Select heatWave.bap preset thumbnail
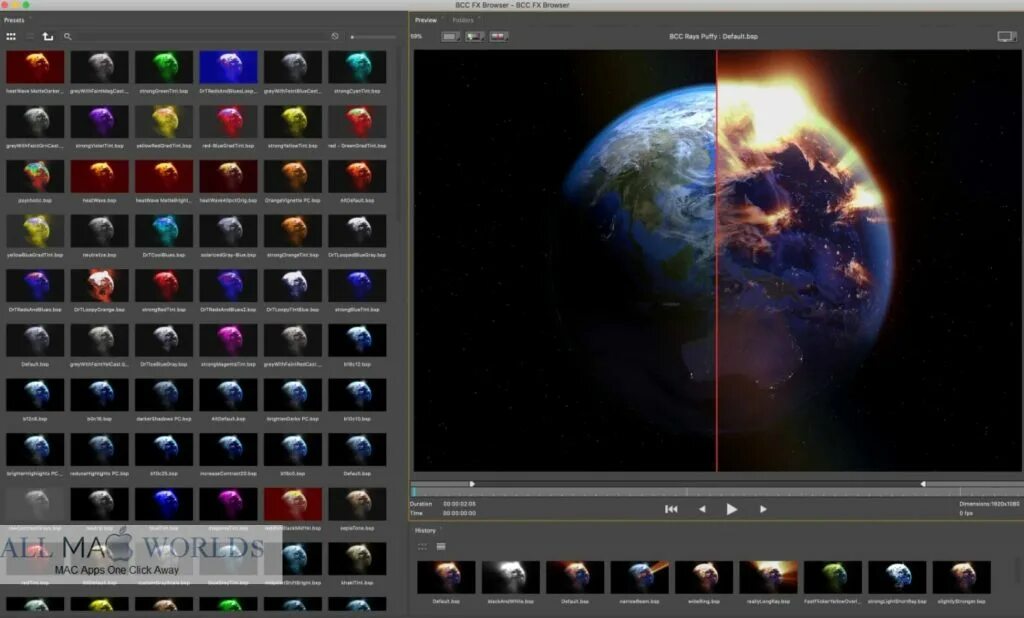The width and height of the screenshot is (1024, 618). pyautogui.click(x=99, y=176)
